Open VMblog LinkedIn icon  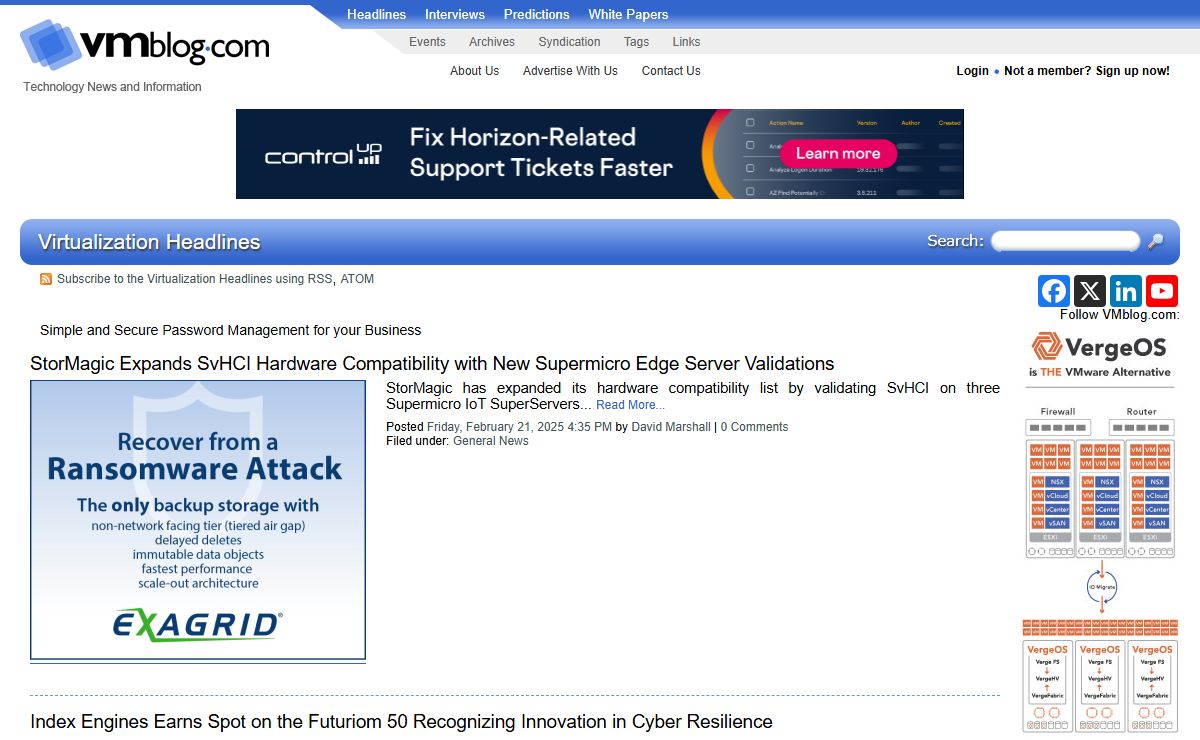[x=1126, y=291]
